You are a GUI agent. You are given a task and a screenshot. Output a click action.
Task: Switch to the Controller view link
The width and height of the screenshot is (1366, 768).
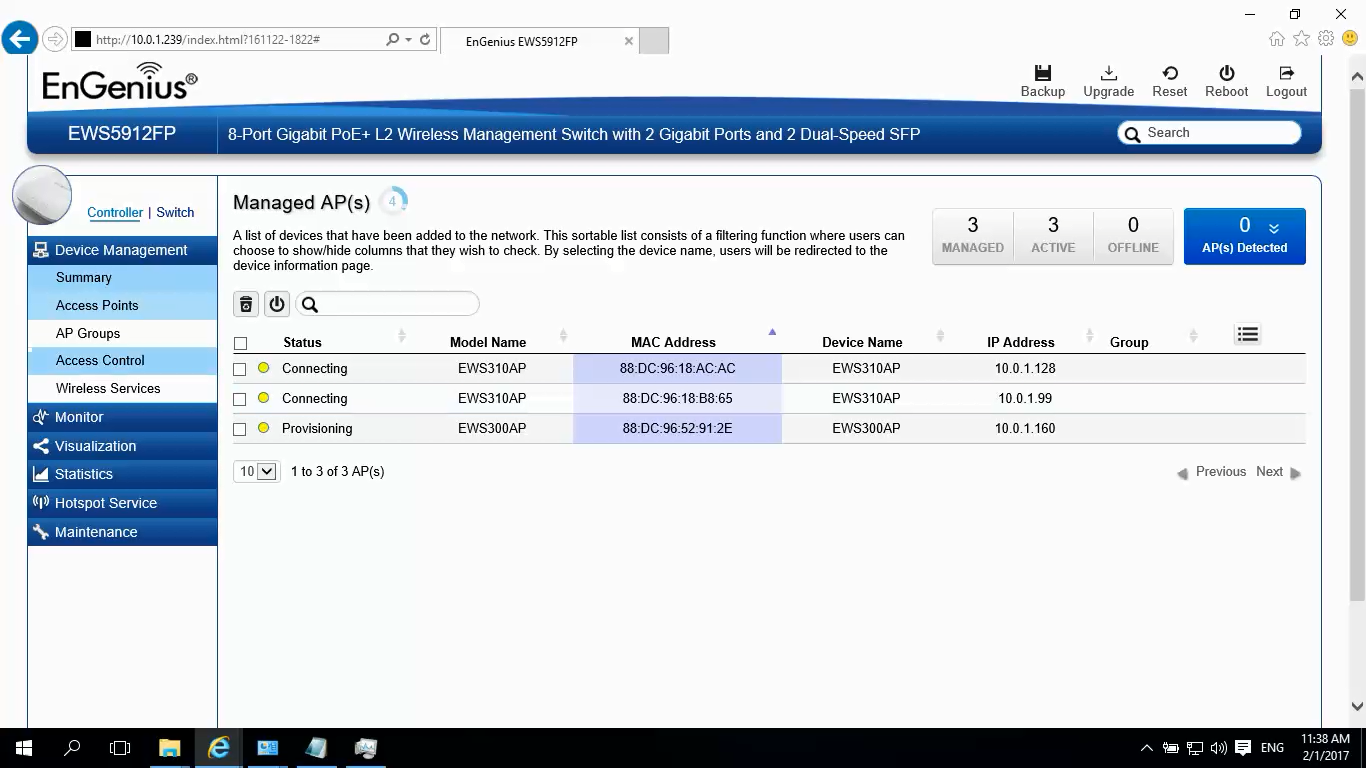(115, 212)
